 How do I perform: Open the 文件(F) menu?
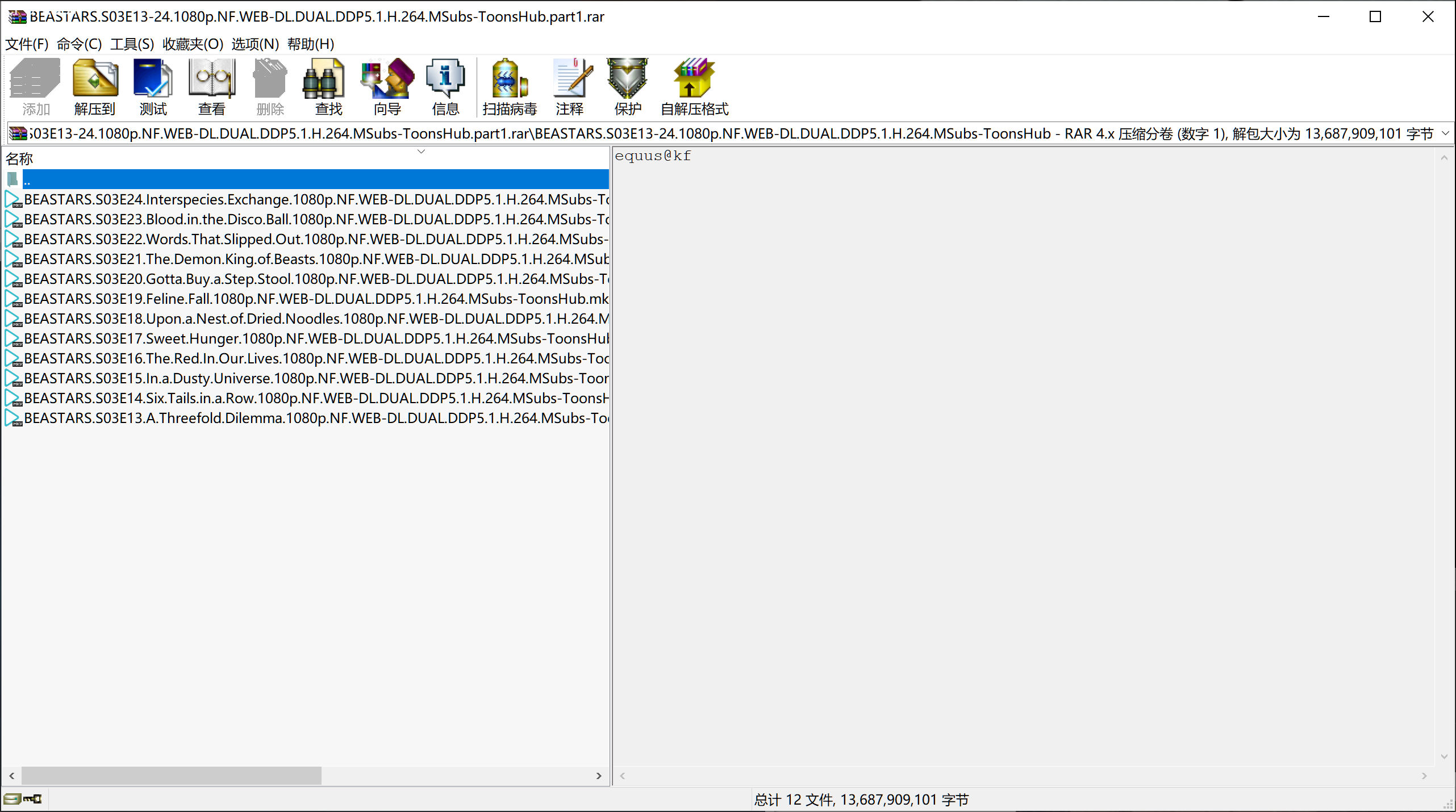point(27,44)
